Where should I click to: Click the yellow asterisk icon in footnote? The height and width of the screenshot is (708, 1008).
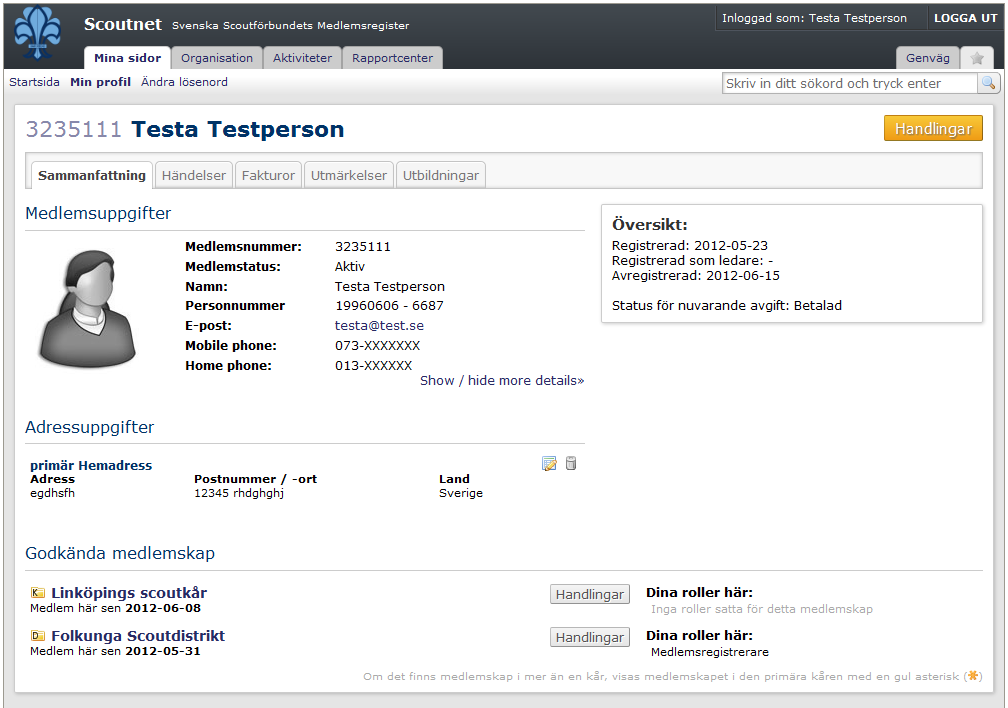coord(973,676)
